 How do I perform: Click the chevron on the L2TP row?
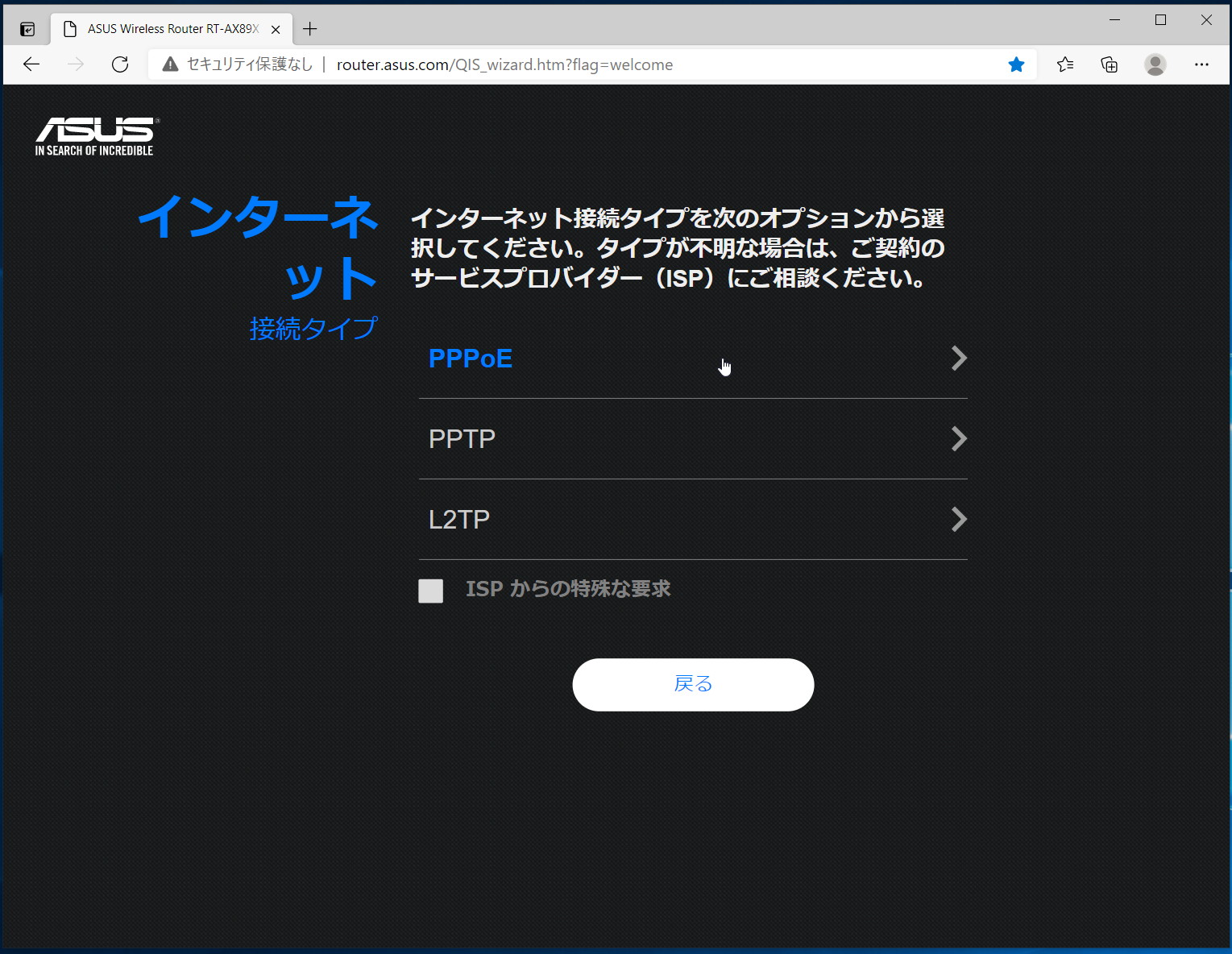(959, 520)
